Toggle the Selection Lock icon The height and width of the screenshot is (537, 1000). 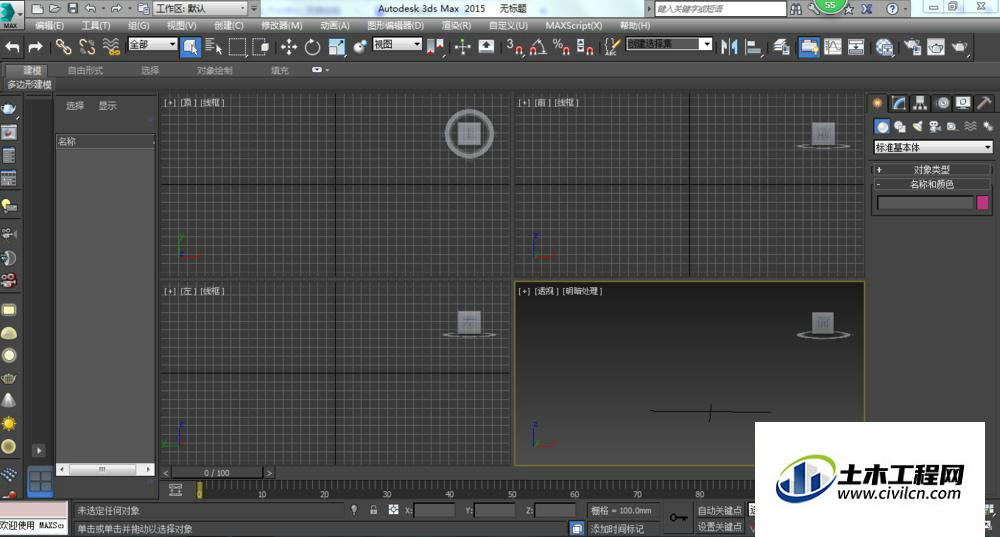pyautogui.click(x=374, y=510)
